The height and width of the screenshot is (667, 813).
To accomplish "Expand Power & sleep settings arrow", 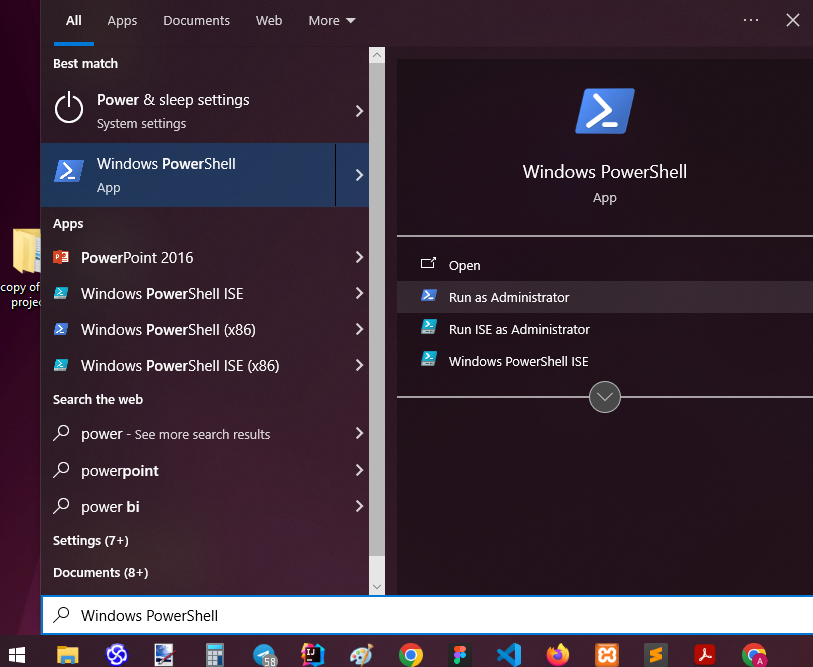I will point(359,111).
